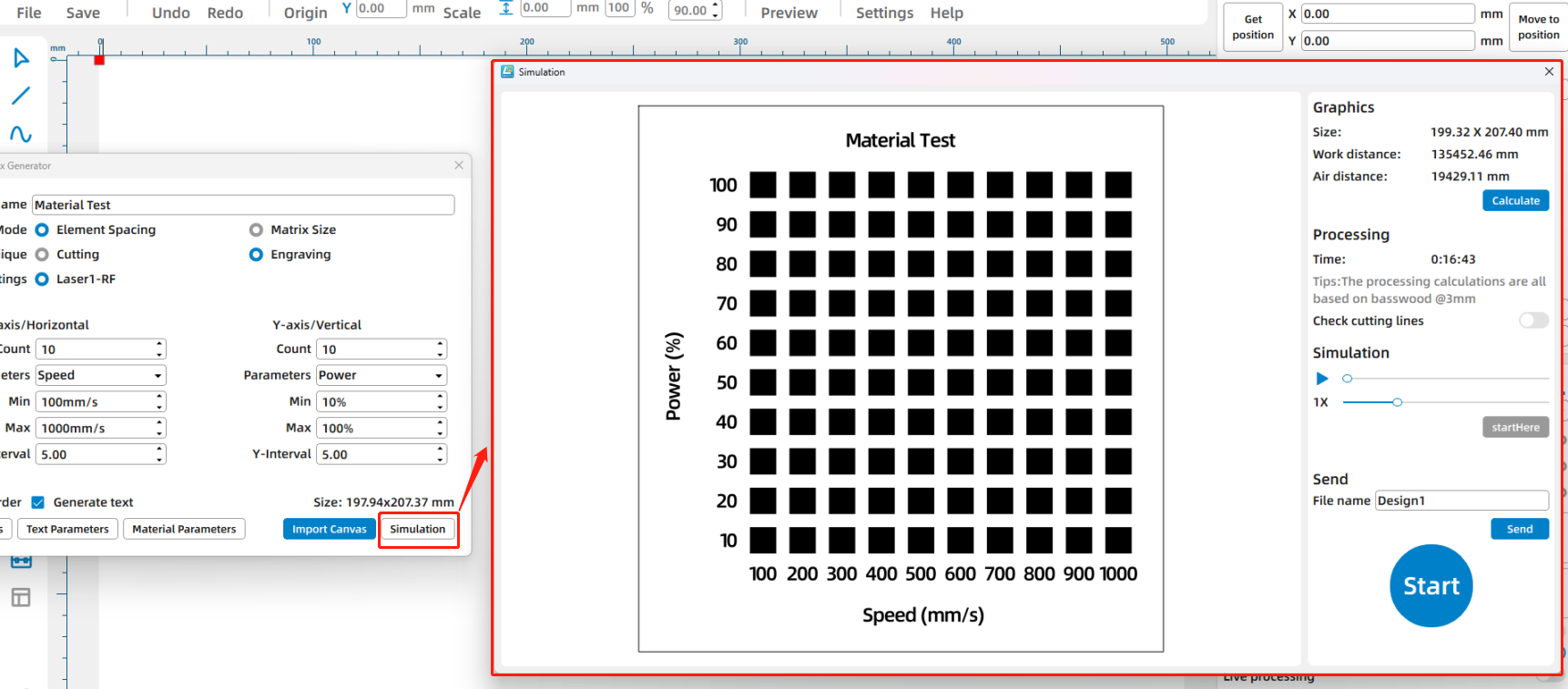Pick the curve drawing tool
This screenshot has width=1568, height=689.
click(x=21, y=134)
